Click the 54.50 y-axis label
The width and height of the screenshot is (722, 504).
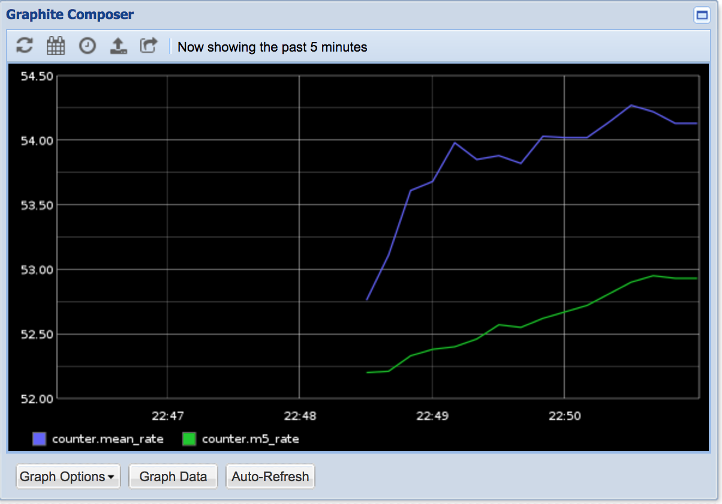35,76
